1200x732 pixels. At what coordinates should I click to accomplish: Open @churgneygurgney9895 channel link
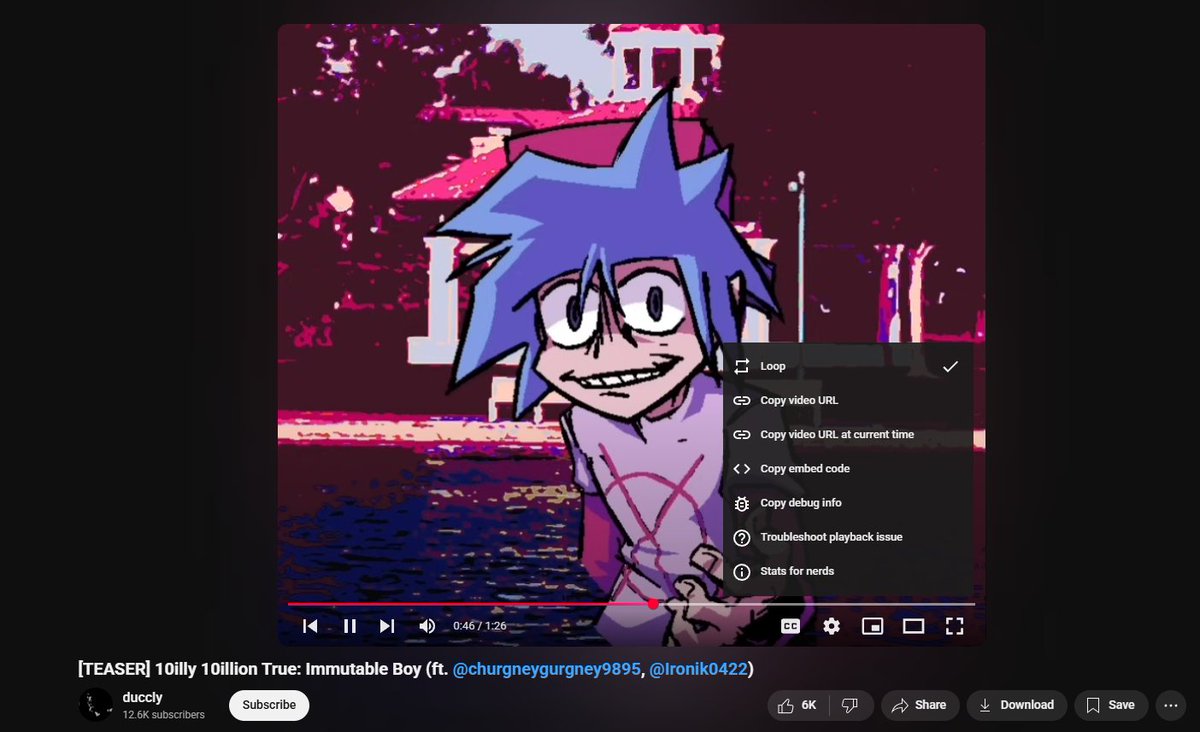coord(546,669)
